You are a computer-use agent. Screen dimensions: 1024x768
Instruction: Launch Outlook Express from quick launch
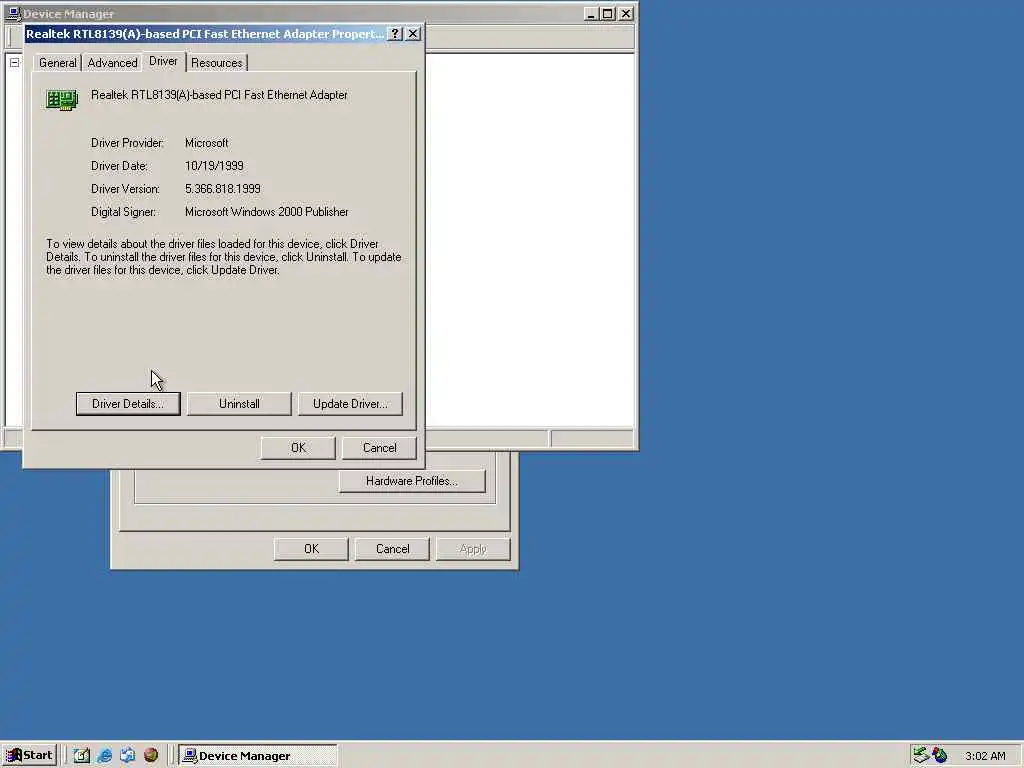tap(127, 756)
